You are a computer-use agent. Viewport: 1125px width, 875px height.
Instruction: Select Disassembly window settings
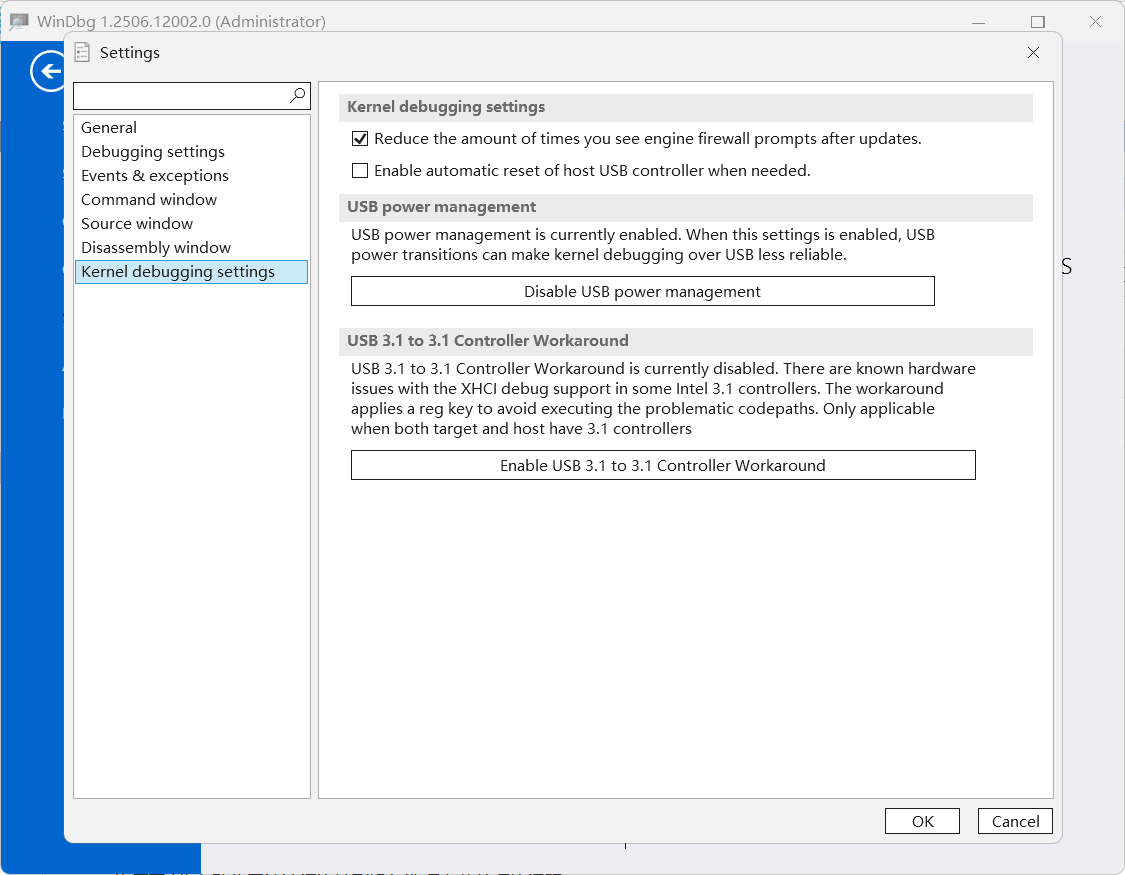point(192,247)
